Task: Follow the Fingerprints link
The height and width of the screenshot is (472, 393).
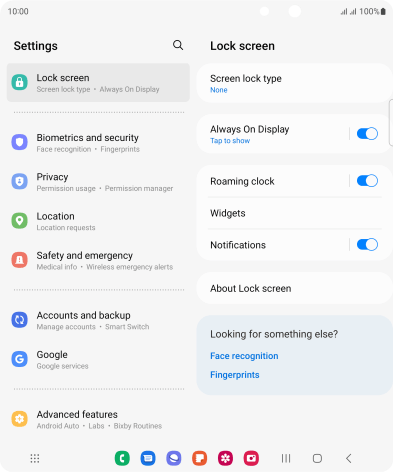Action: coord(235,375)
